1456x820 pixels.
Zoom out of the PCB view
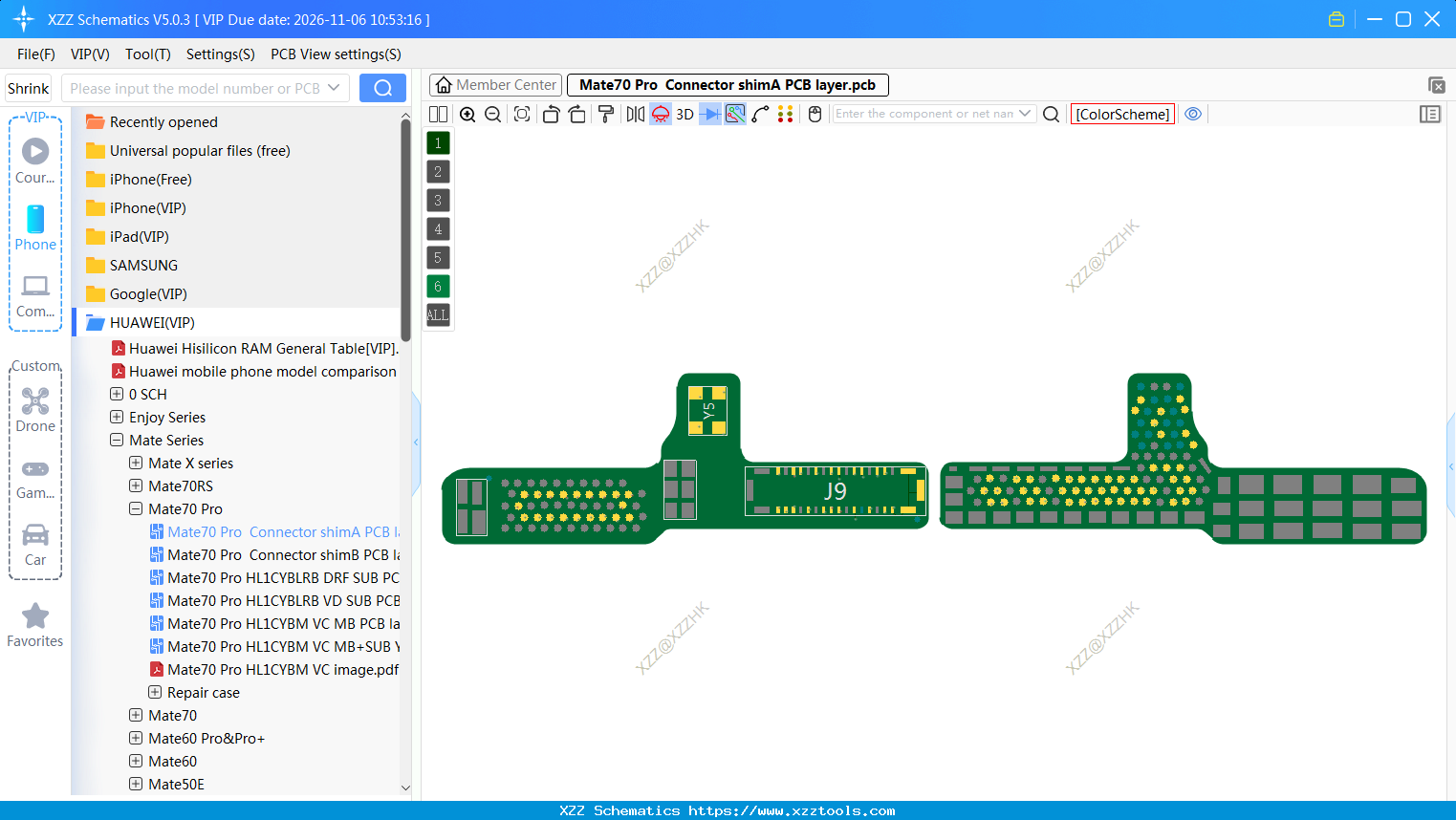[x=493, y=115]
